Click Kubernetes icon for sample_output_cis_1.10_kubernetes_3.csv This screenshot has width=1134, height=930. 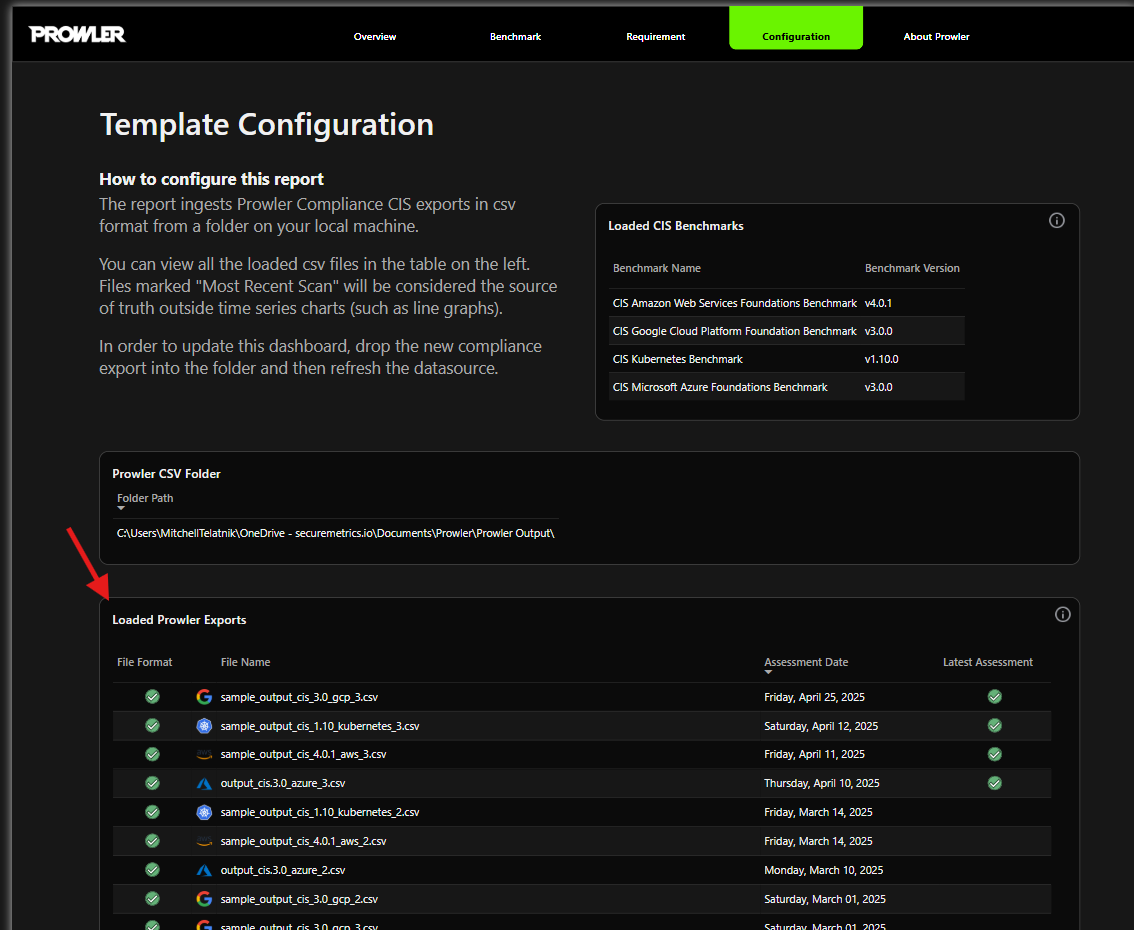click(204, 726)
